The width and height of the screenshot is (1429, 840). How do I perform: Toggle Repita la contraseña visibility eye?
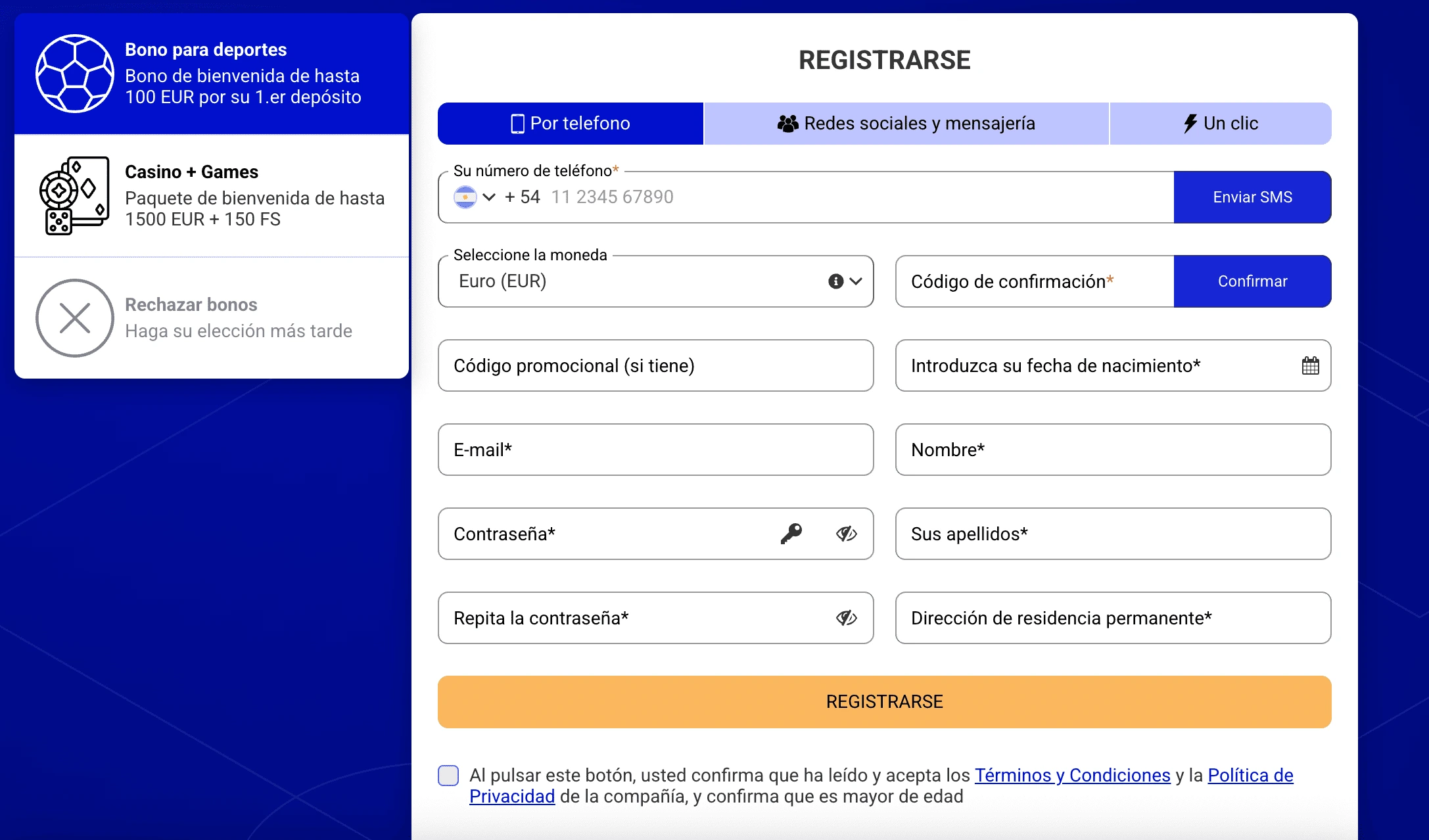(846, 618)
